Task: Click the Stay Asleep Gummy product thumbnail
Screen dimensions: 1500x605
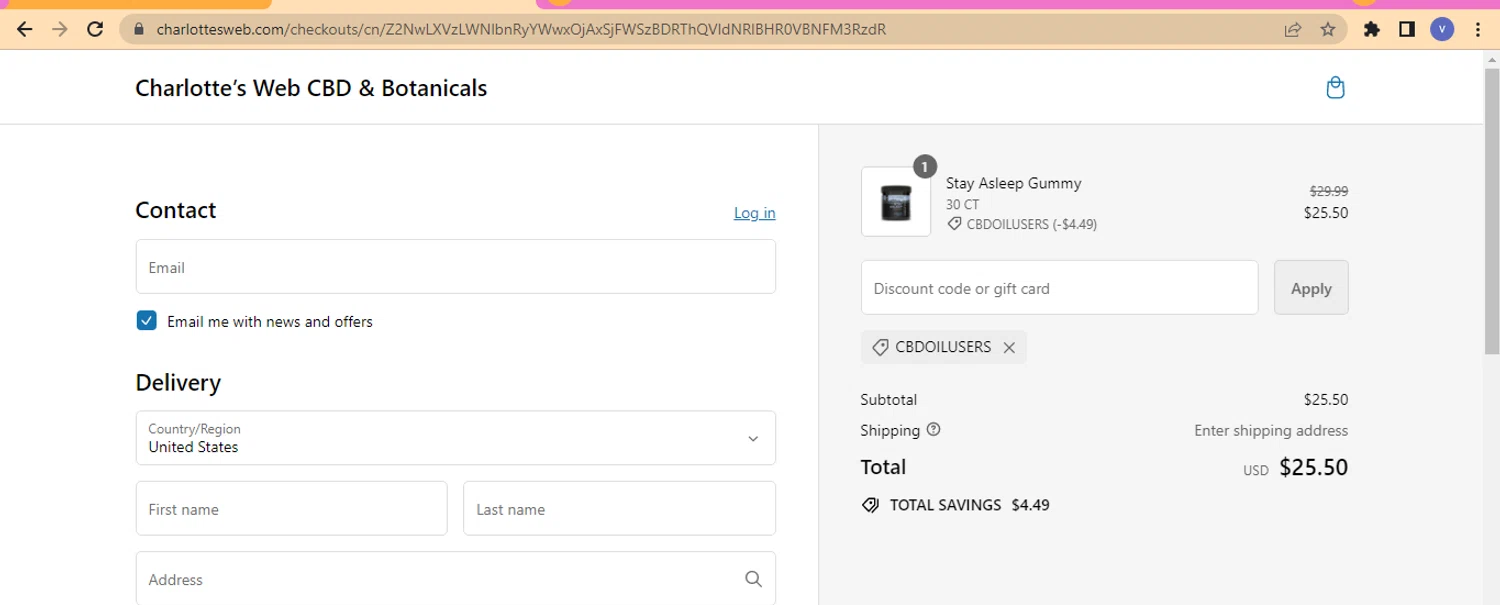Action: click(x=895, y=201)
